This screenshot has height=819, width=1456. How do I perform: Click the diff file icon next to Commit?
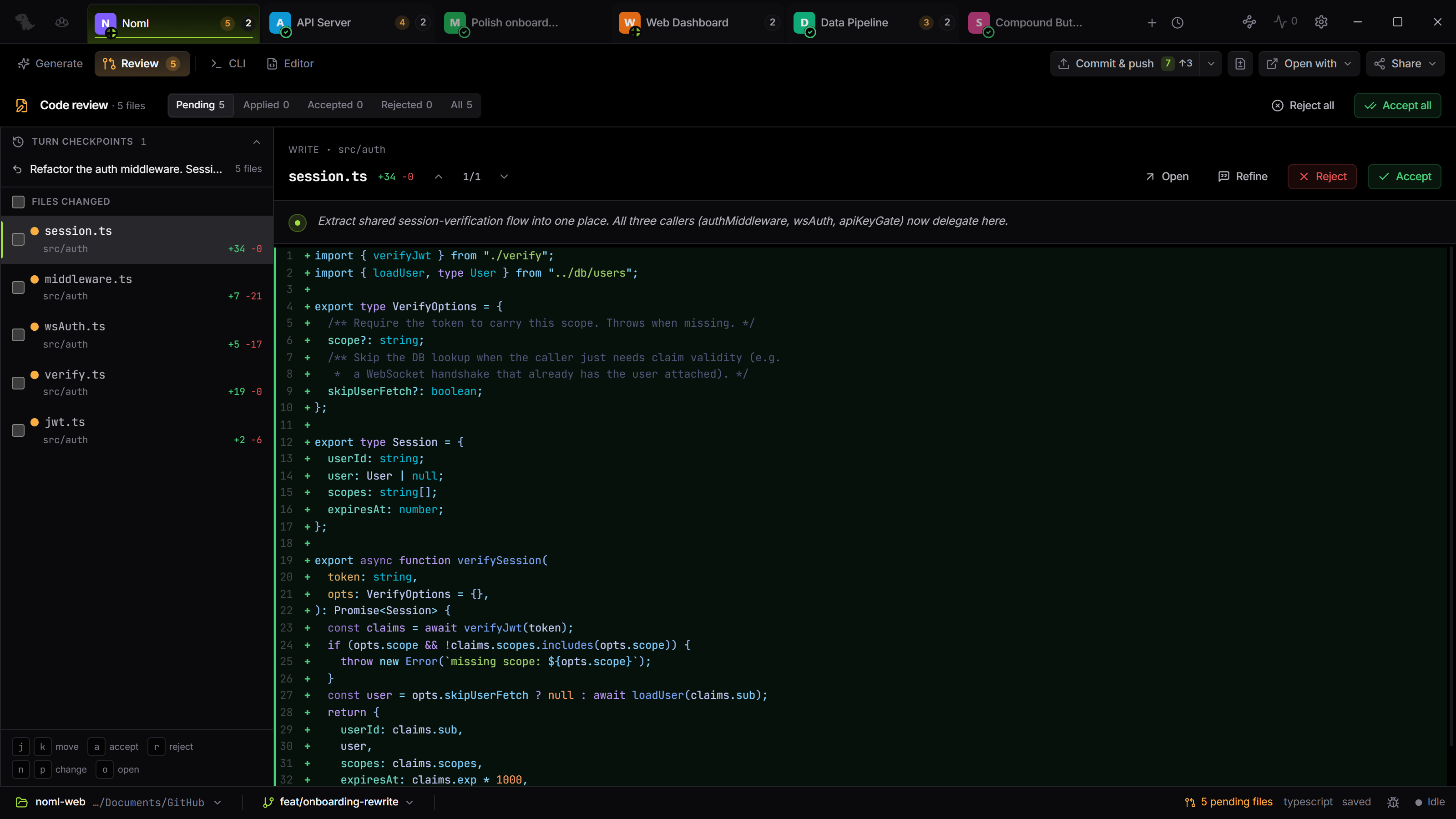(1240, 64)
